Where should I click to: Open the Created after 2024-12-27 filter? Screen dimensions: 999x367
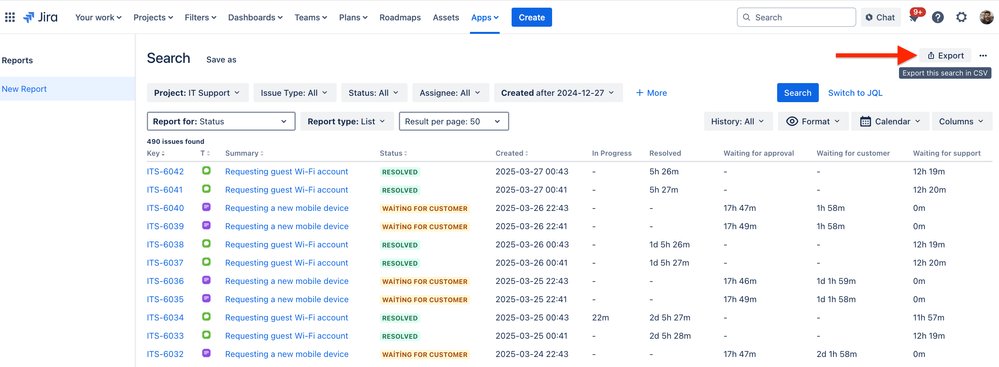(558, 93)
